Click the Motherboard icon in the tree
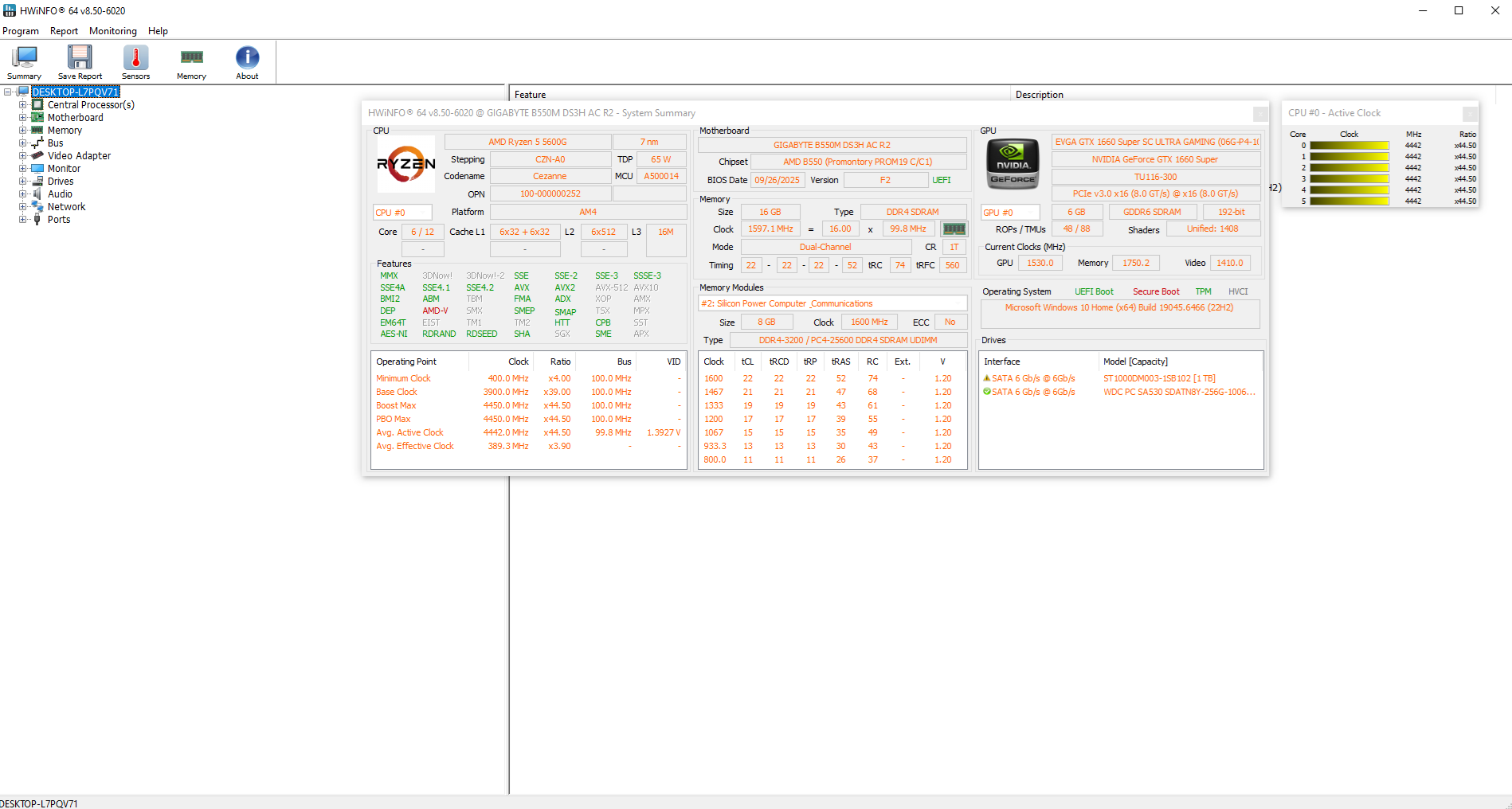This screenshot has width=1512, height=809. pyautogui.click(x=37, y=117)
